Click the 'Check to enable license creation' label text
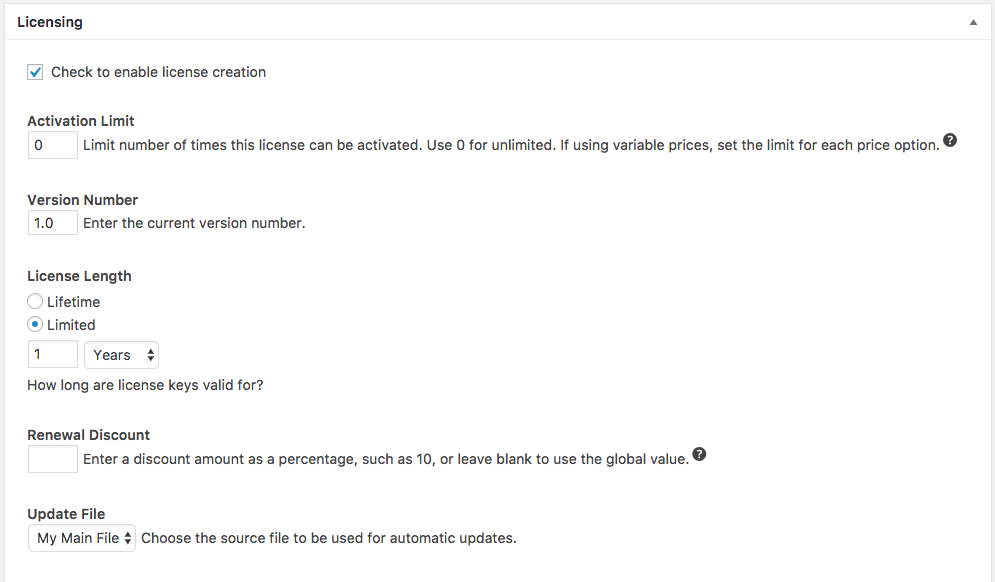The image size is (995, 582). pyautogui.click(x=158, y=72)
